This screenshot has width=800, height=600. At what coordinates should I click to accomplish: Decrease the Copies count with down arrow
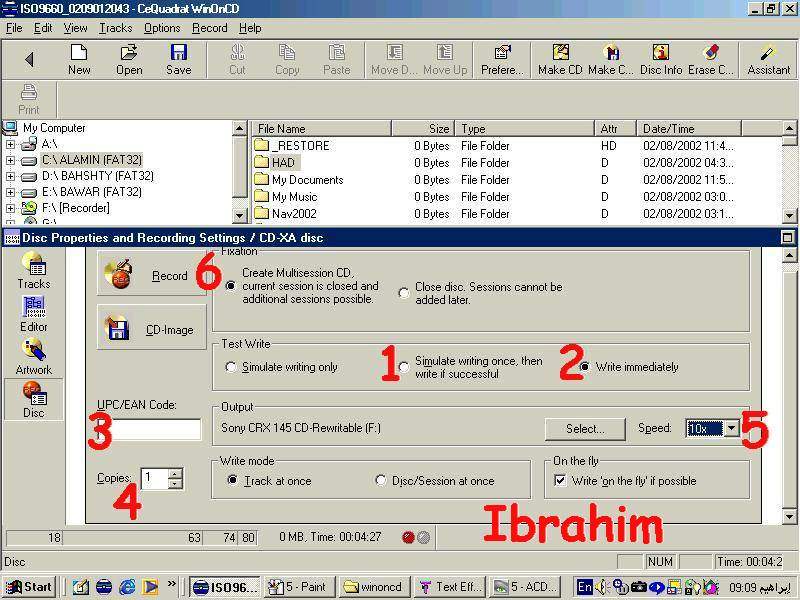pos(175,483)
